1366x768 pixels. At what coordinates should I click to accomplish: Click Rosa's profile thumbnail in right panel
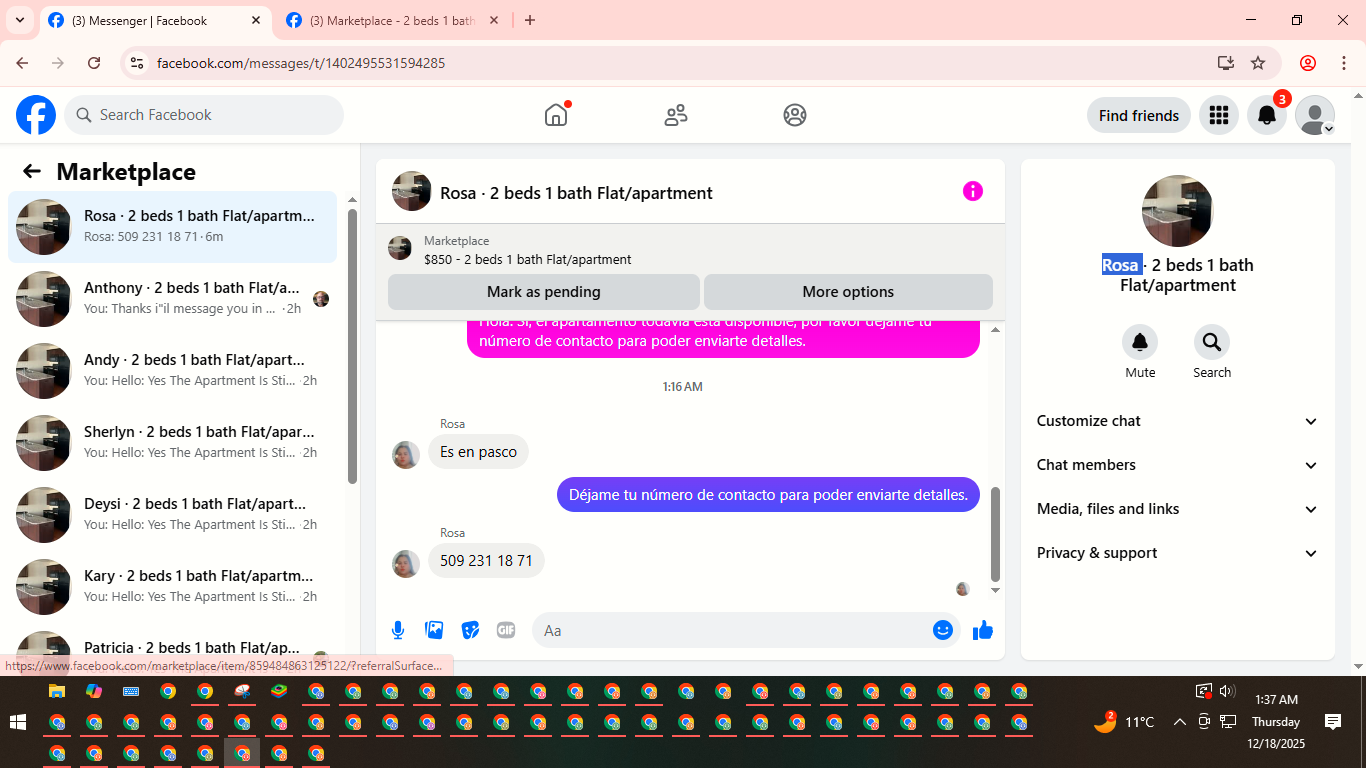tap(1177, 211)
